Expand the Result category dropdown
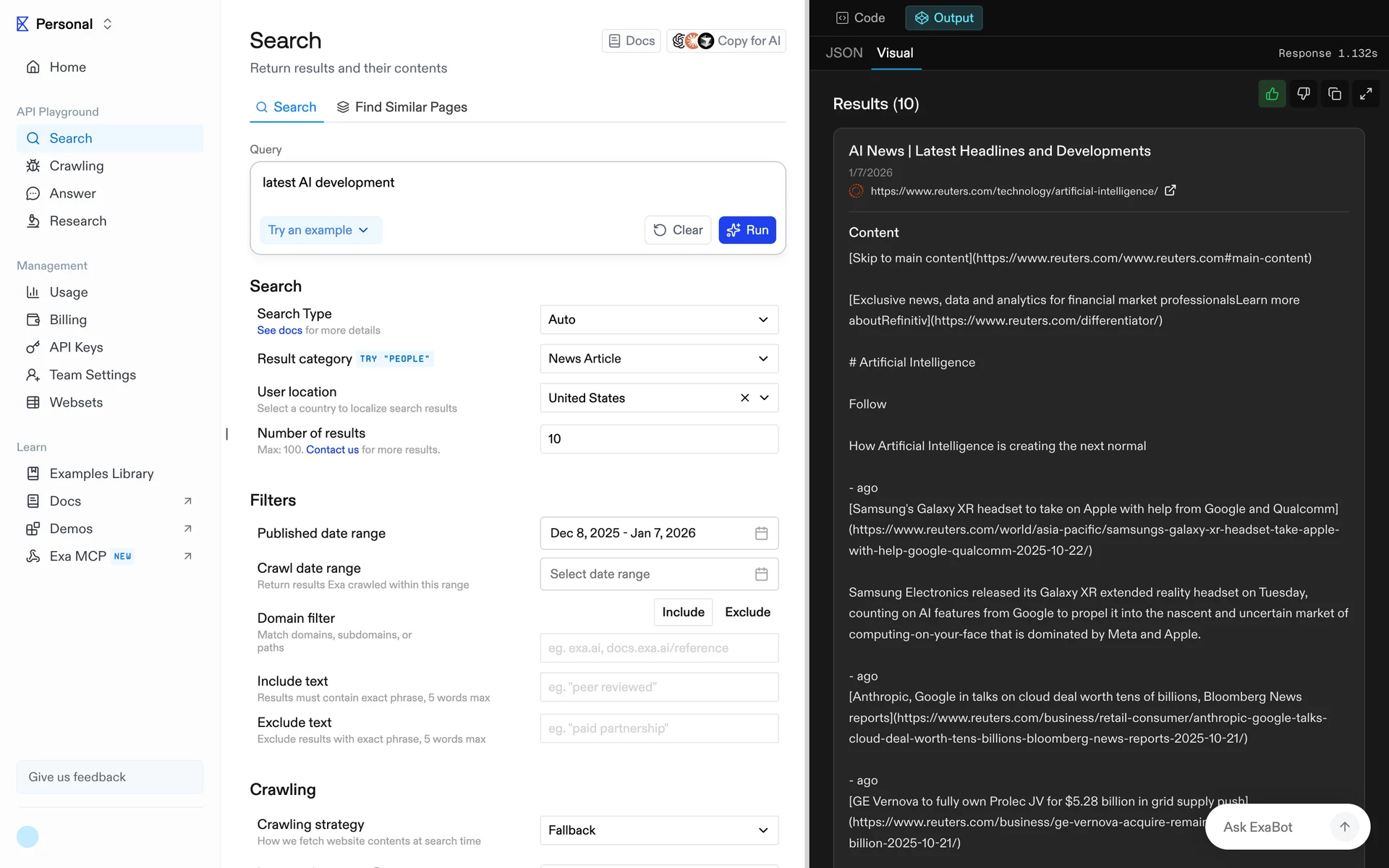 pyautogui.click(x=658, y=359)
